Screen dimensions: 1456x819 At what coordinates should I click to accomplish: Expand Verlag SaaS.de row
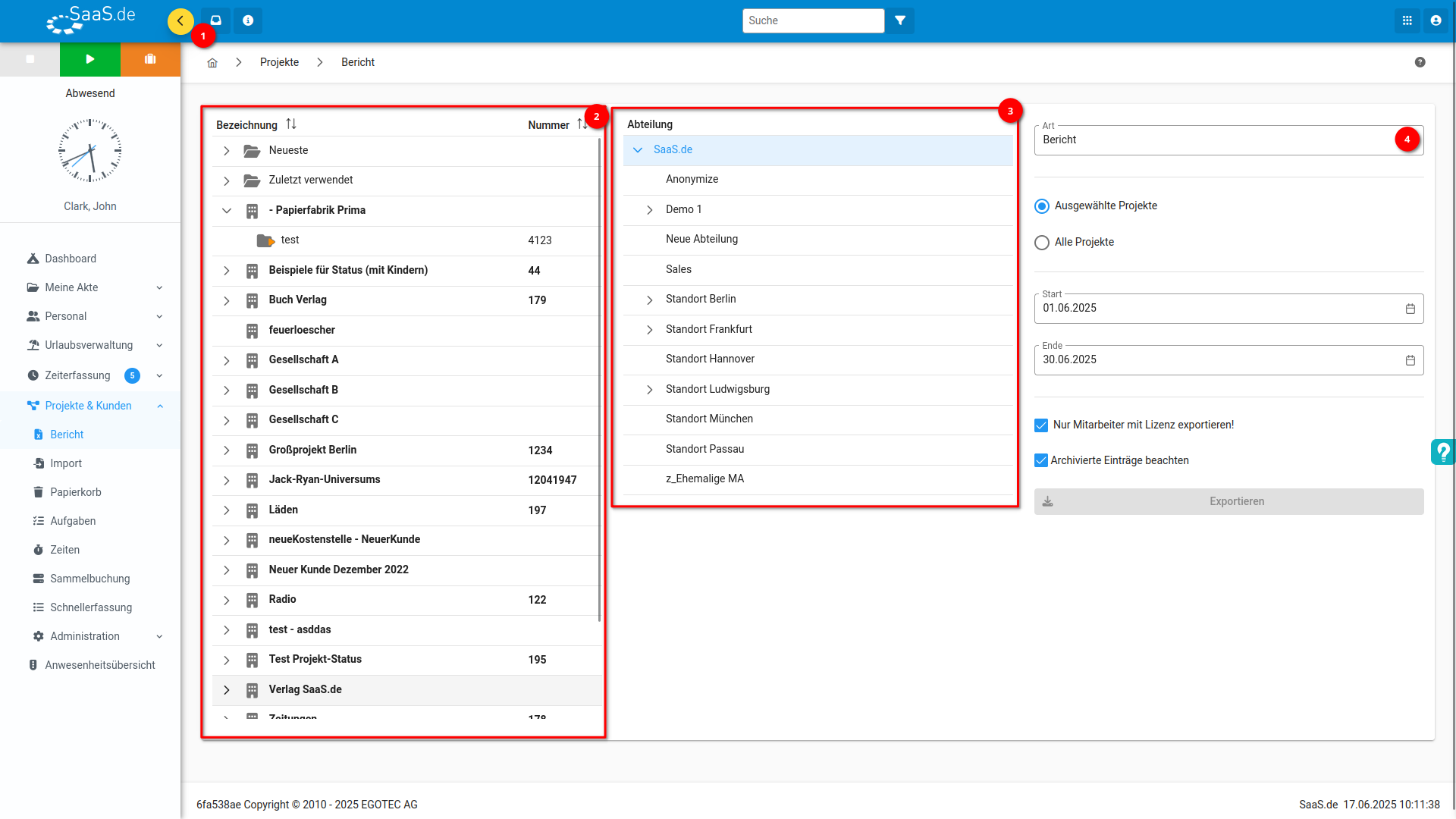pos(226,690)
